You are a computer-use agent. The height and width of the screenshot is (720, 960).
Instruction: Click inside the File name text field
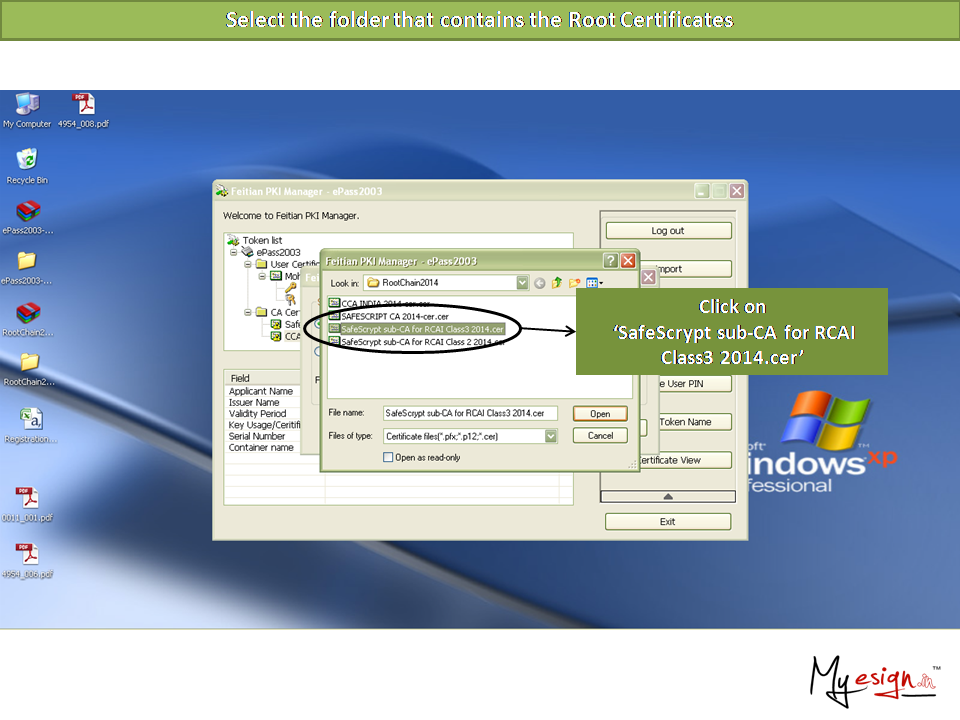(x=470, y=413)
